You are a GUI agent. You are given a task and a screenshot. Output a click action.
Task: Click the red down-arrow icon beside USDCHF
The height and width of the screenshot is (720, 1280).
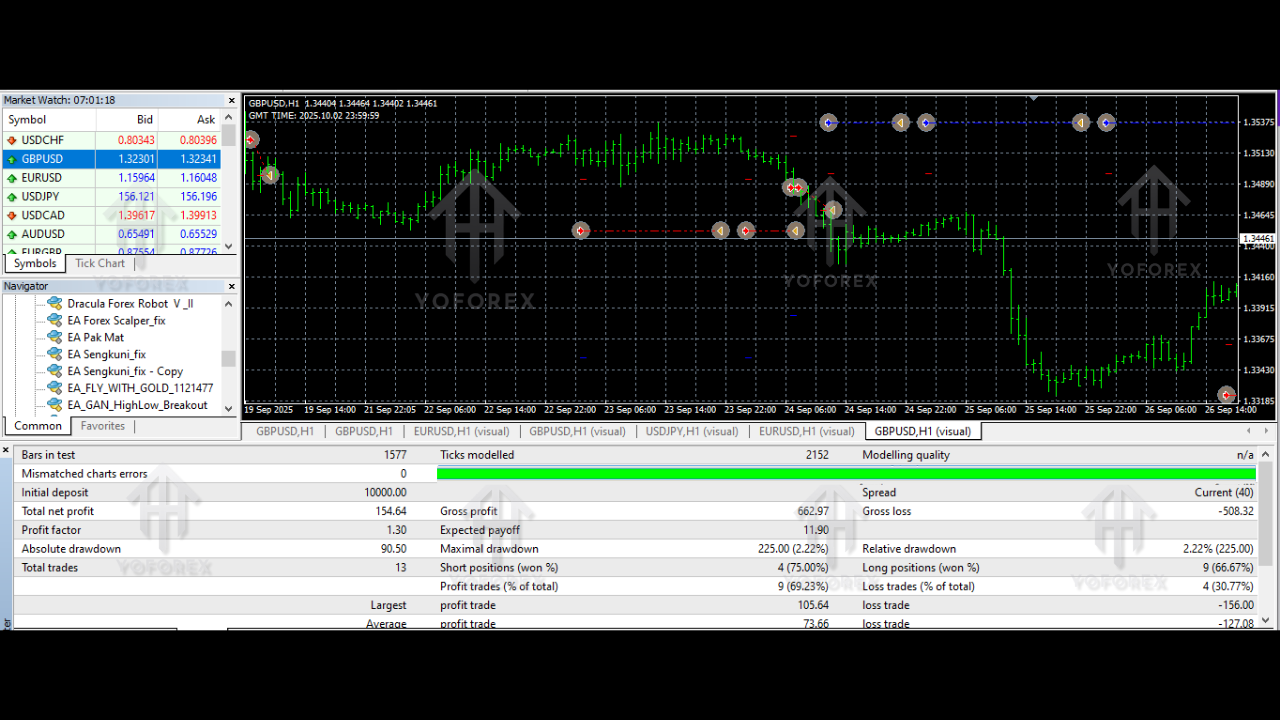11,140
